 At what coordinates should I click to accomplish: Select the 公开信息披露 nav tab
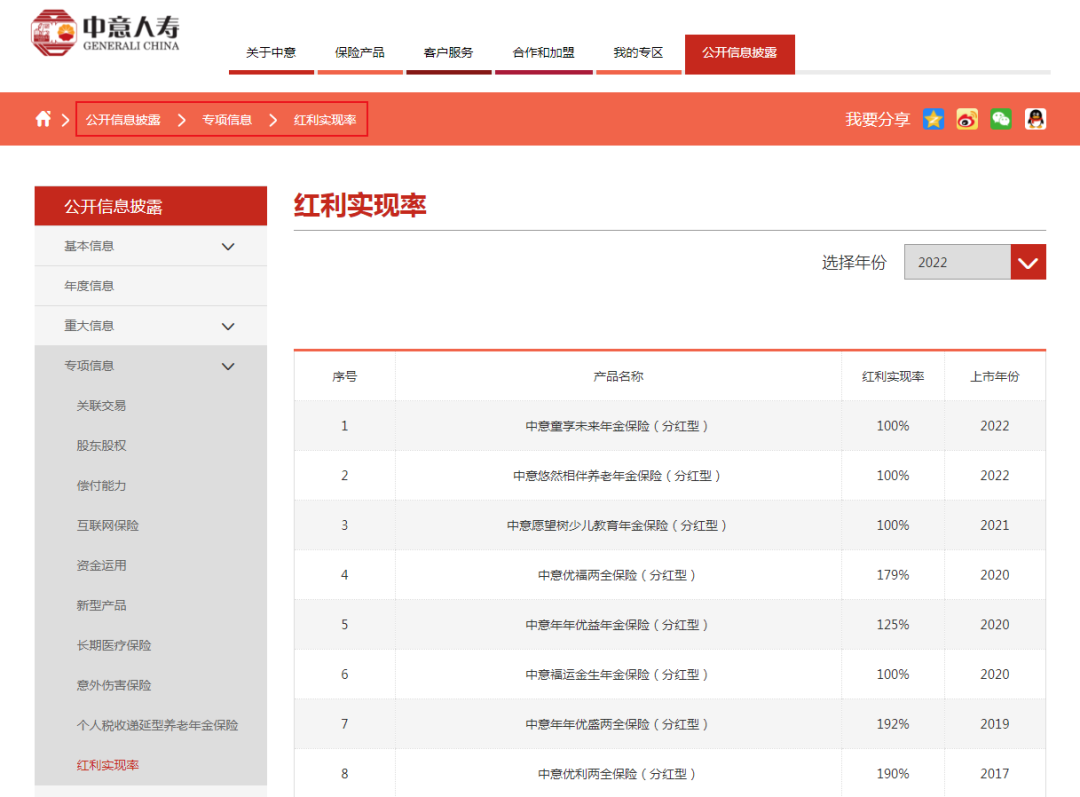coord(740,53)
